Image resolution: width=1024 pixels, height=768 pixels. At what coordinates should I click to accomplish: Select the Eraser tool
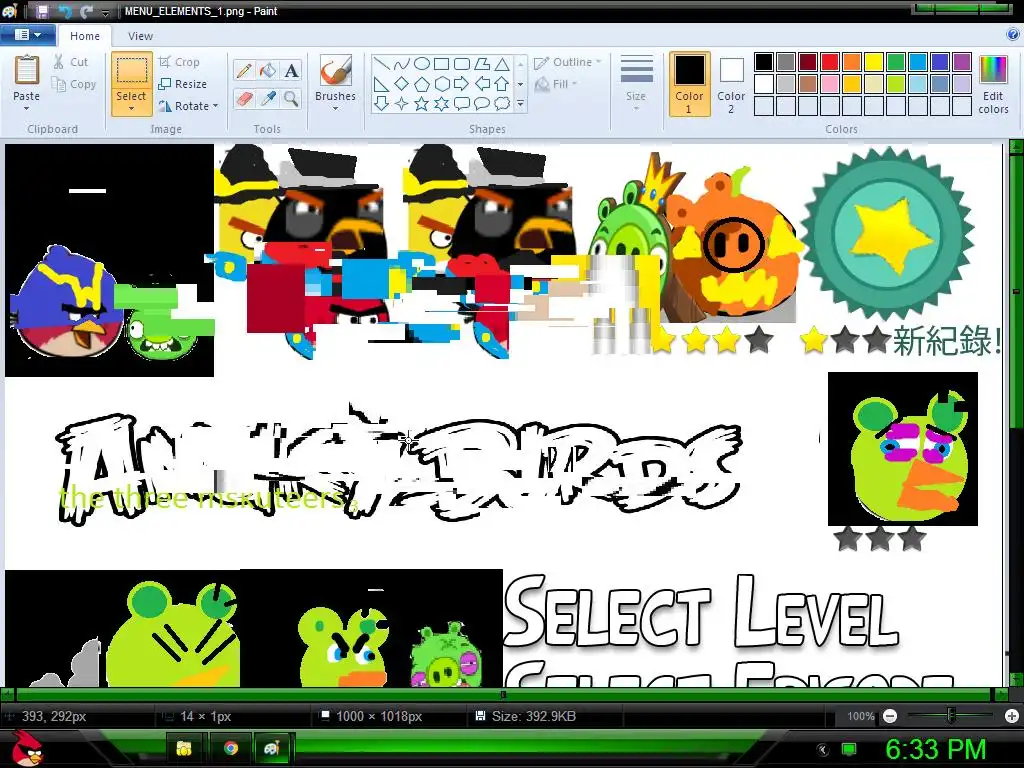click(x=244, y=99)
